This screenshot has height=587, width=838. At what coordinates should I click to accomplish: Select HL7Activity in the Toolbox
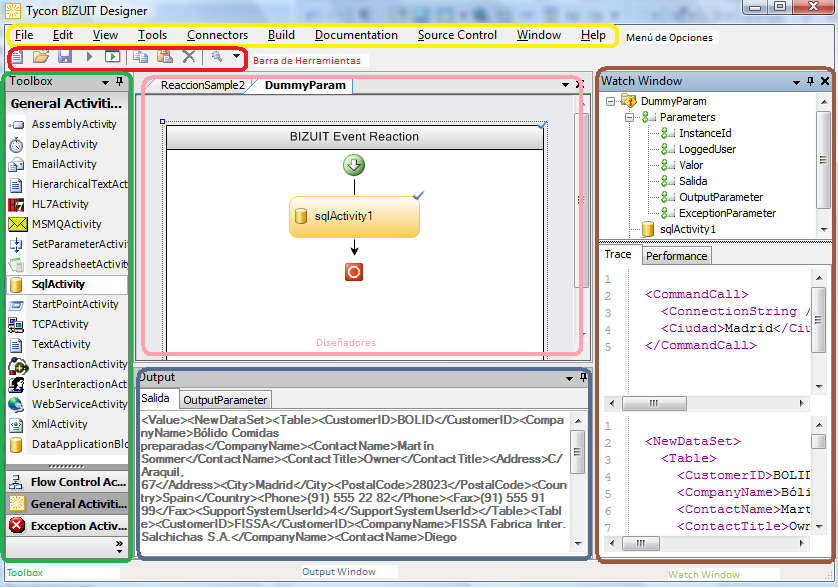68,204
